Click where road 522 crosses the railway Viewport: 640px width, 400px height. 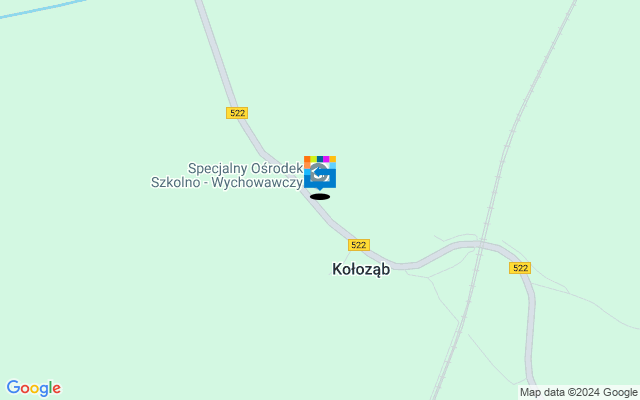[482, 244]
